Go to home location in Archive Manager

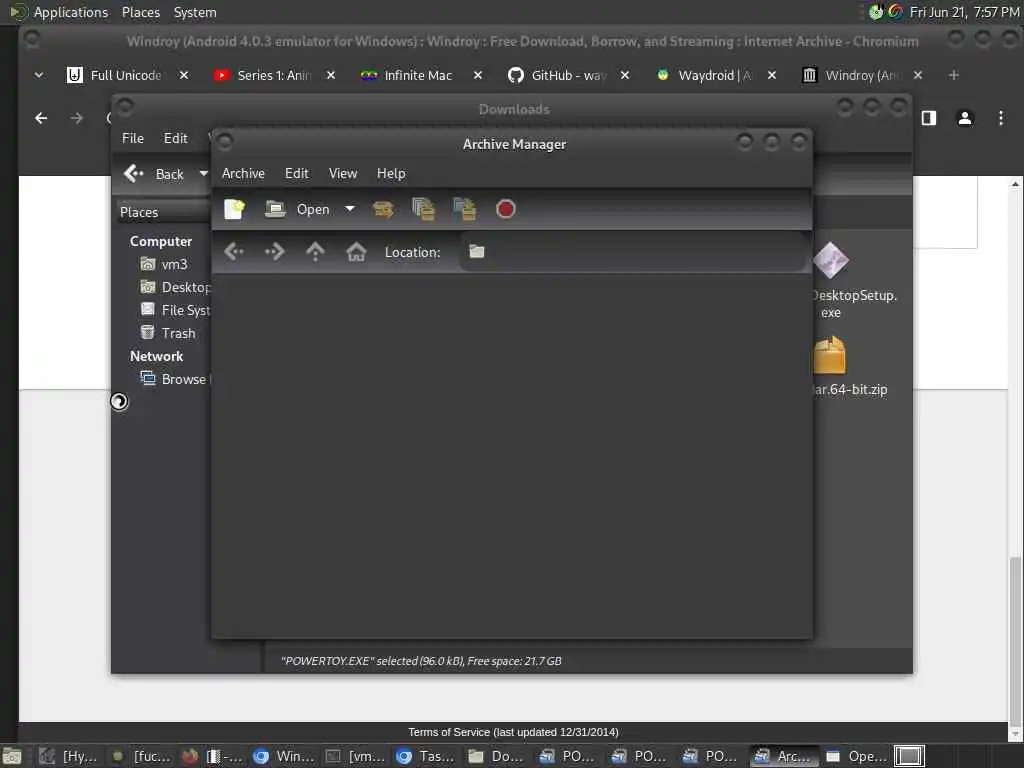(356, 251)
